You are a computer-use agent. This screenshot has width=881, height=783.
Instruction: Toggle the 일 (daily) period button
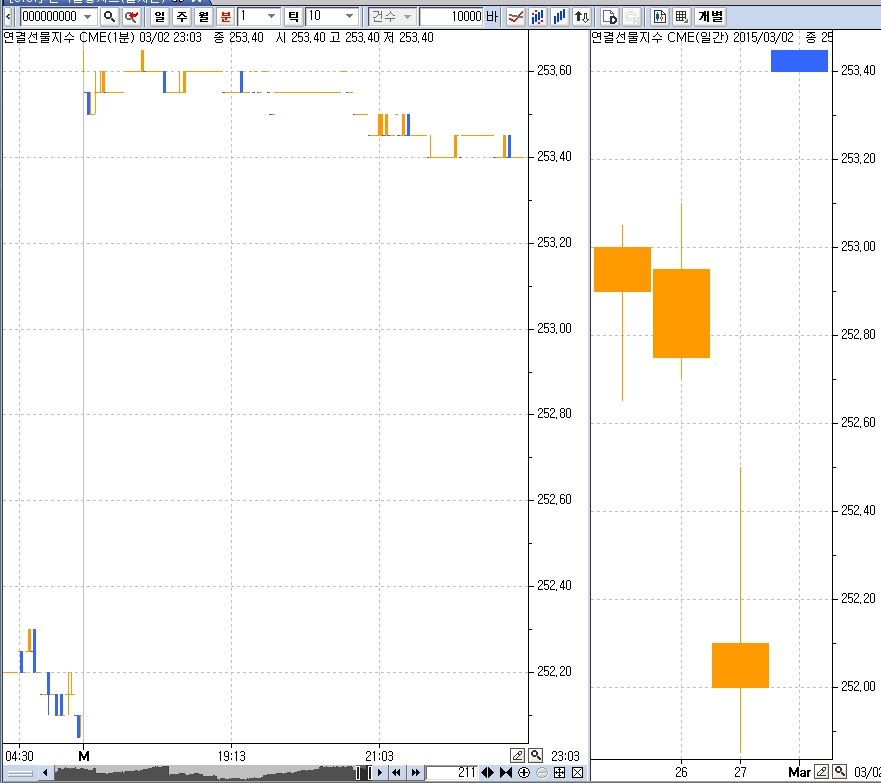[x=159, y=17]
